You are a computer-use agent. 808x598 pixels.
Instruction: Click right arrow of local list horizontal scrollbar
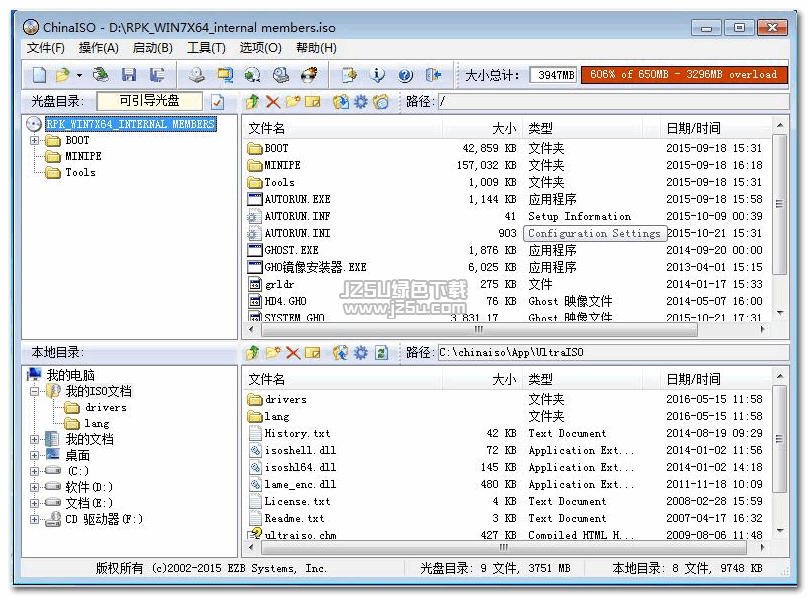click(762, 547)
